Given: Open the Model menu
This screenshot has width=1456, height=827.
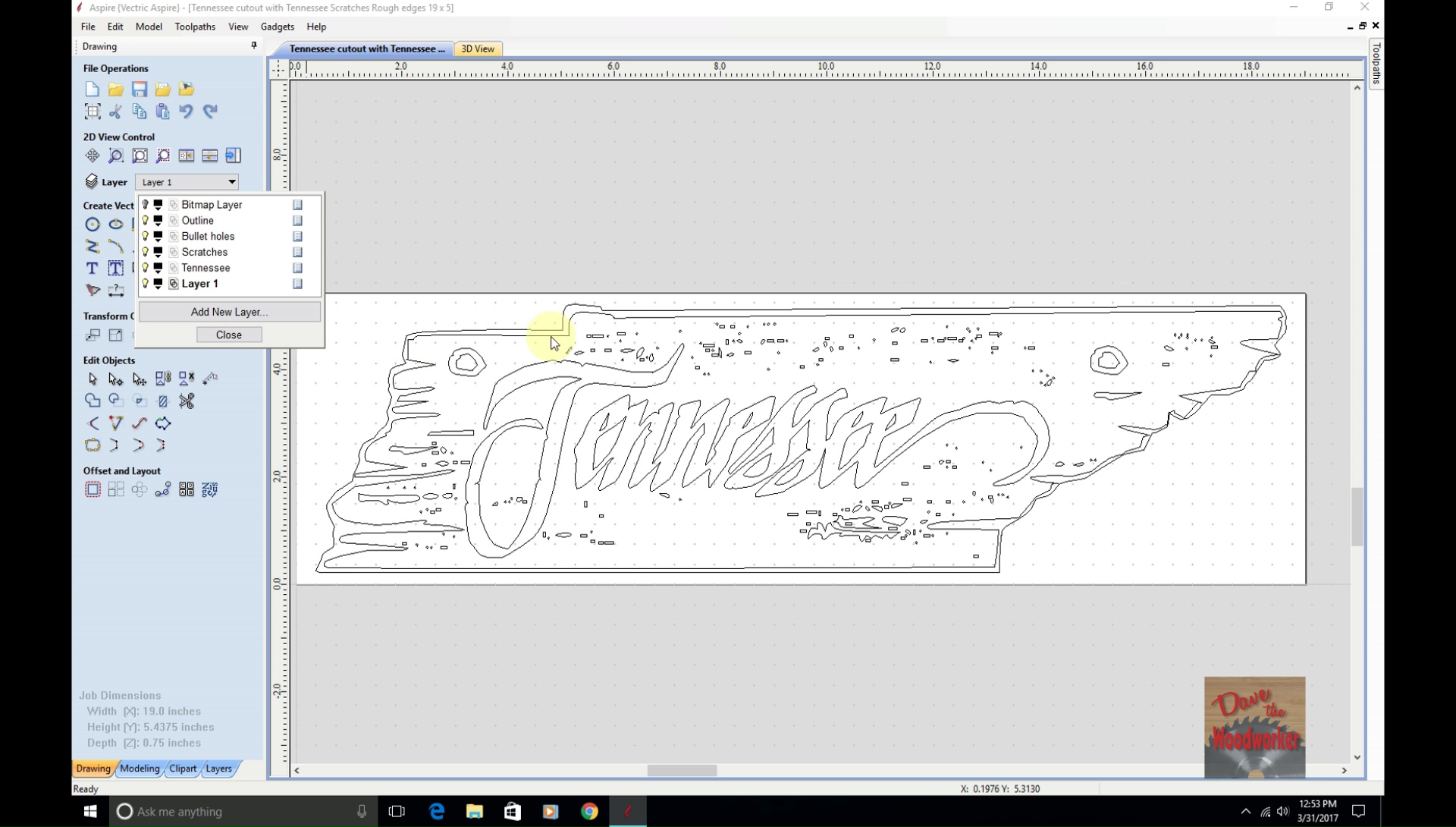Looking at the screenshot, I should [x=149, y=27].
